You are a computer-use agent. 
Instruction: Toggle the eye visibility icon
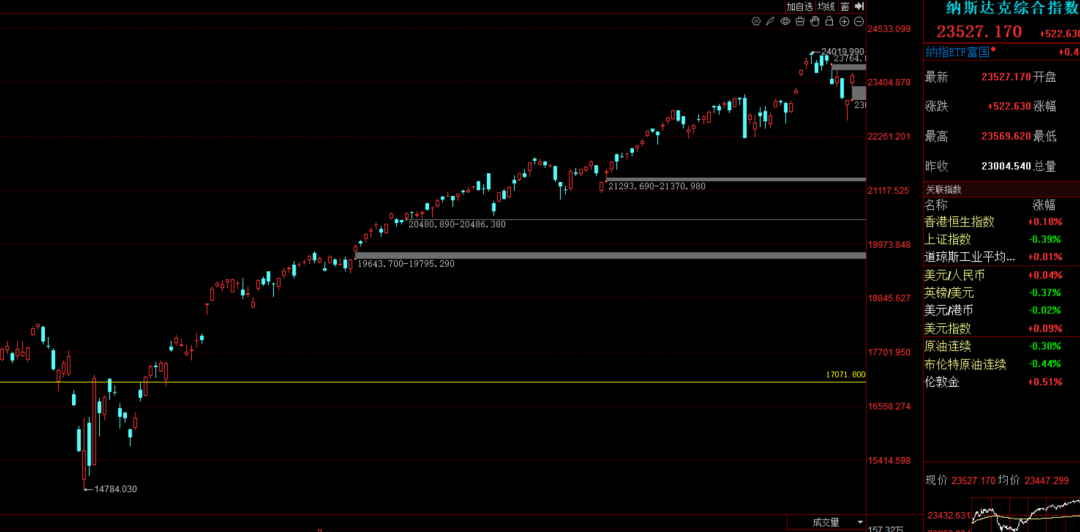click(785, 21)
